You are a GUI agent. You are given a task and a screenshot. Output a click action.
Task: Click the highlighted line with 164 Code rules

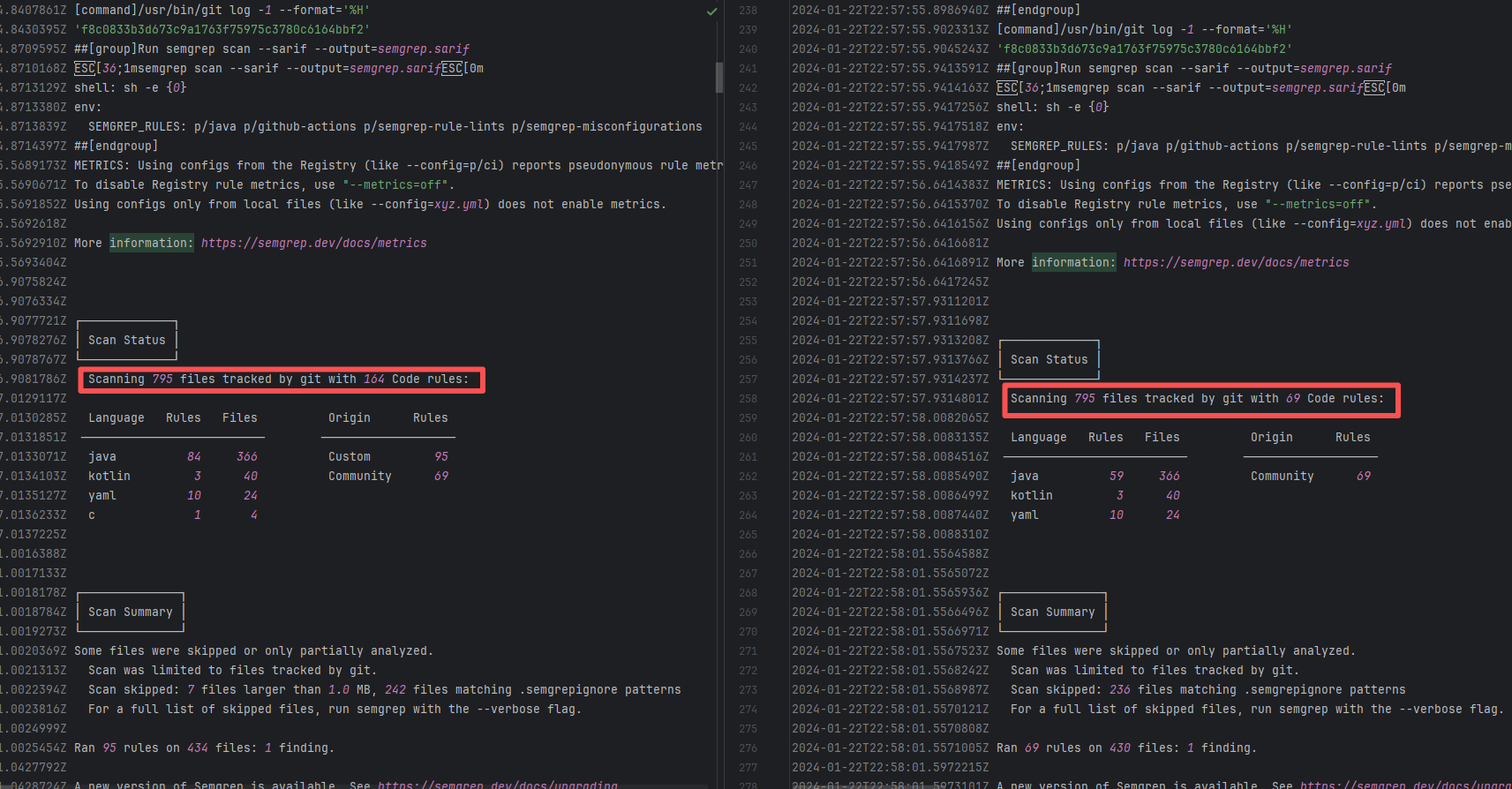(279, 379)
